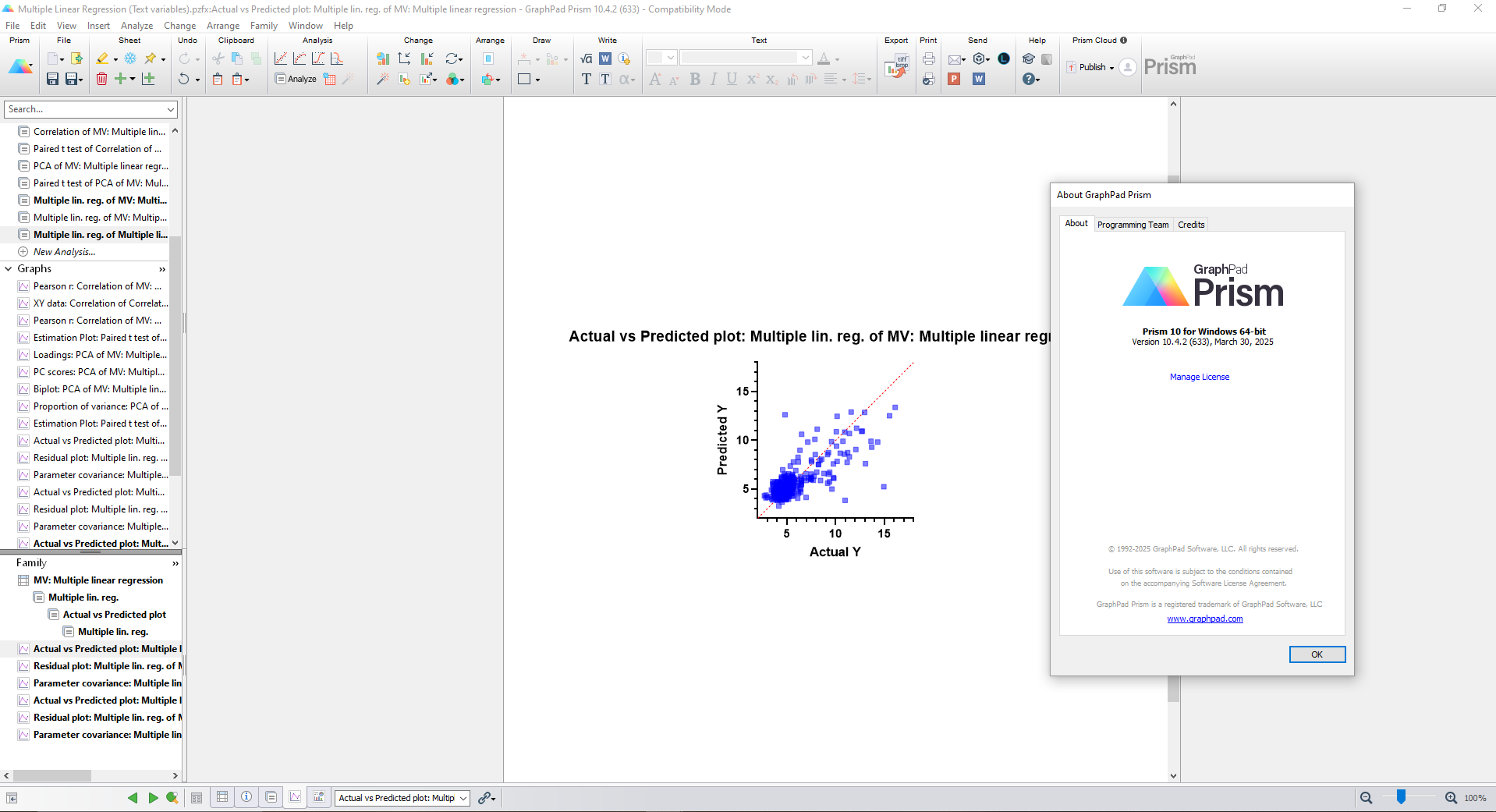Image resolution: width=1496 pixels, height=812 pixels.
Task: Click the Highlight sheet marker icon
Action: tap(102, 59)
